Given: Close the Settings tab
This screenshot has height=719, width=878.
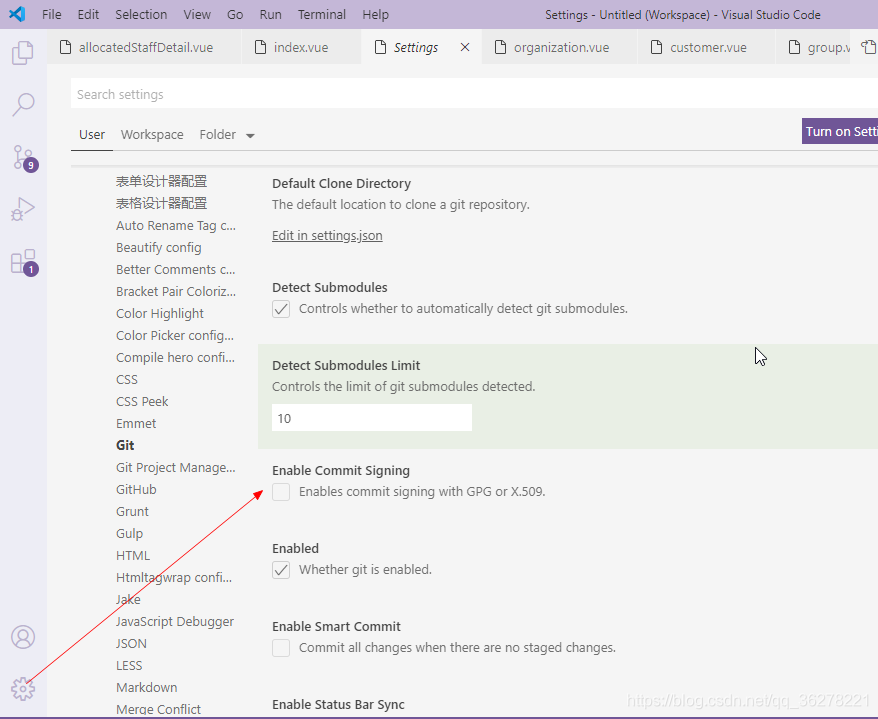Looking at the screenshot, I should pos(465,48).
